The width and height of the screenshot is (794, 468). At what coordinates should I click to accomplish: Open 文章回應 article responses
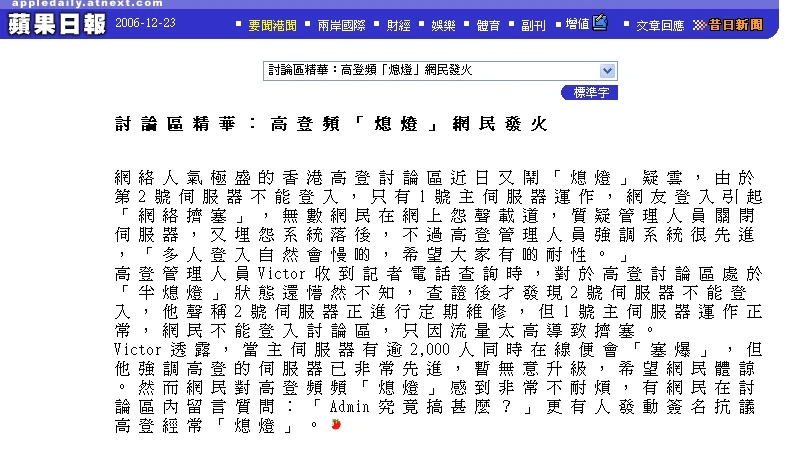[660, 25]
